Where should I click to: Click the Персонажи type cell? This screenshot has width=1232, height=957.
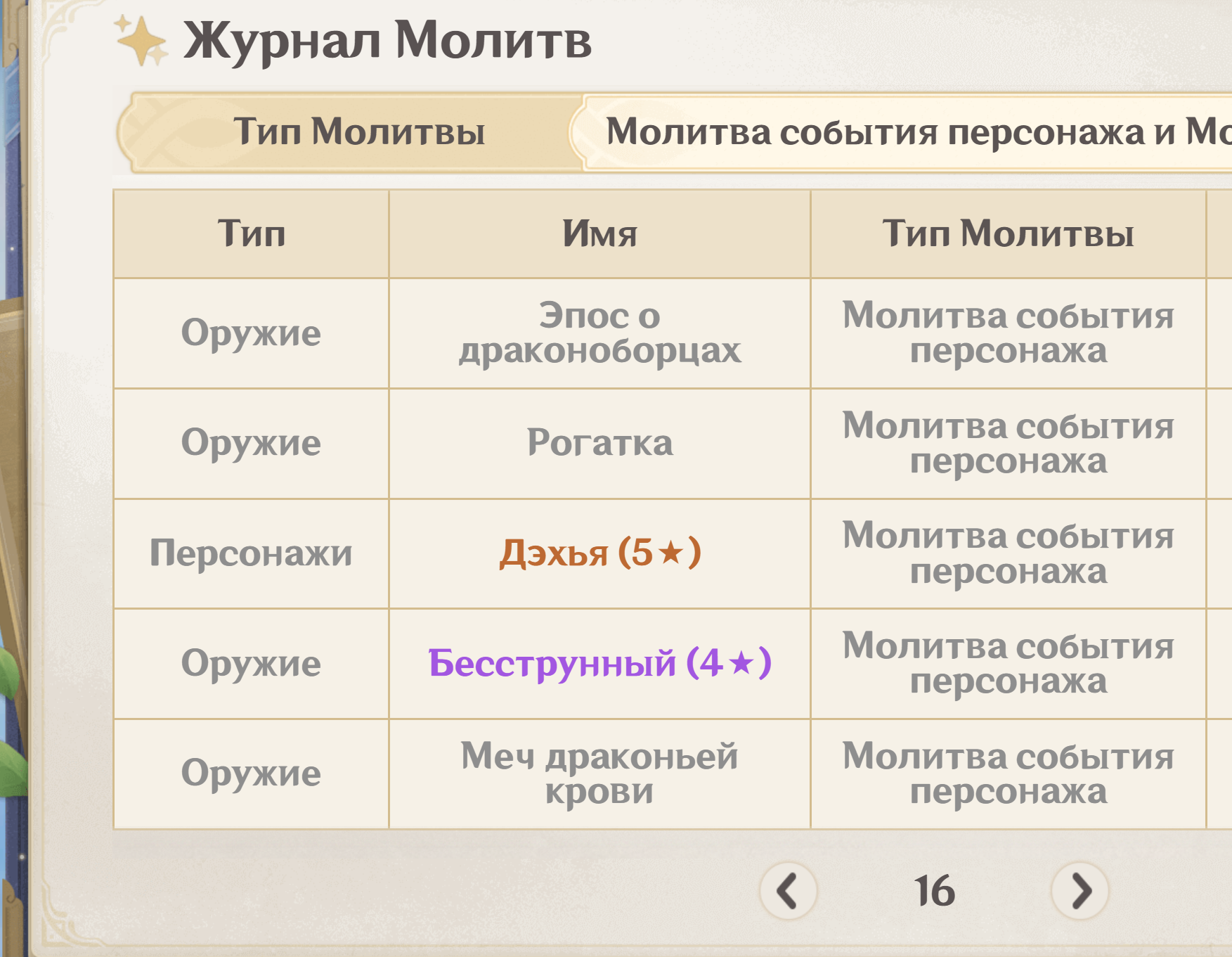pyautogui.click(x=251, y=553)
